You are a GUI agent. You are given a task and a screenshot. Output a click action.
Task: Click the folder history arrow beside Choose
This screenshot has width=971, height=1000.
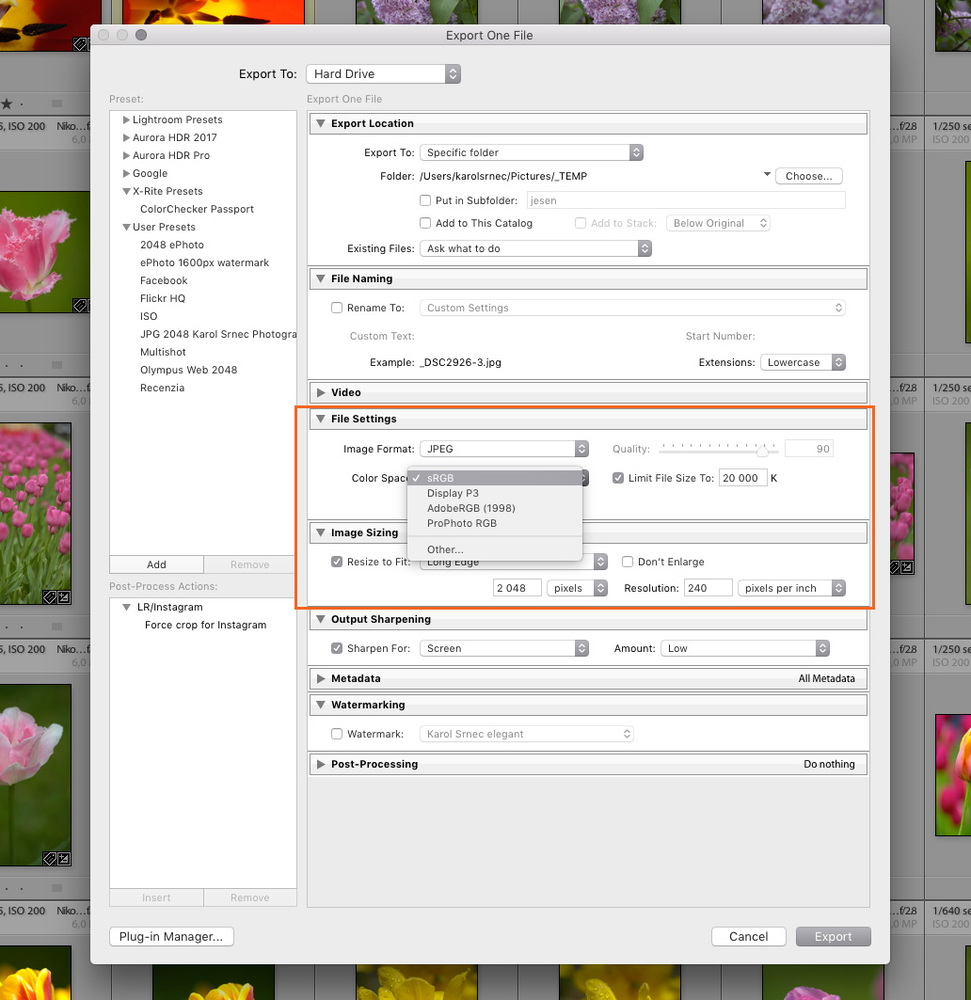coord(767,175)
